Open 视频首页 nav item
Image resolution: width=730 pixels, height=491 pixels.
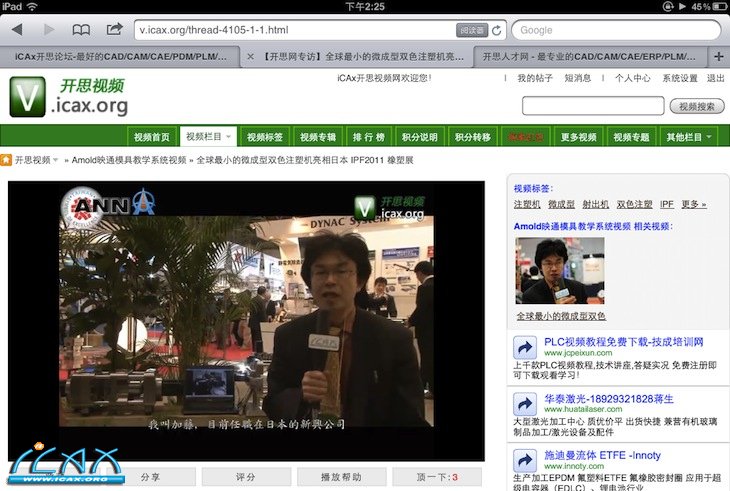152,137
